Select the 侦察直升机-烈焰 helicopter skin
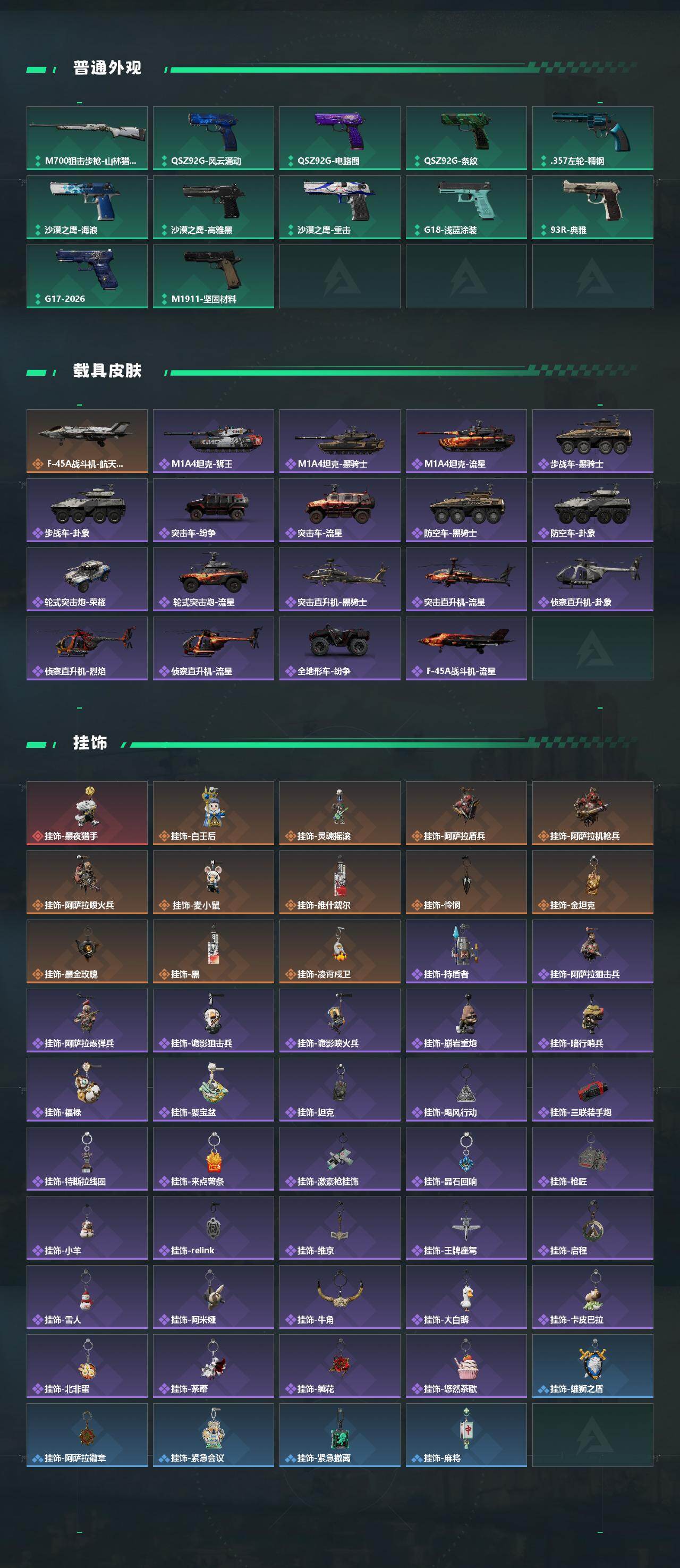This screenshot has height=1568, width=680. (x=87, y=648)
